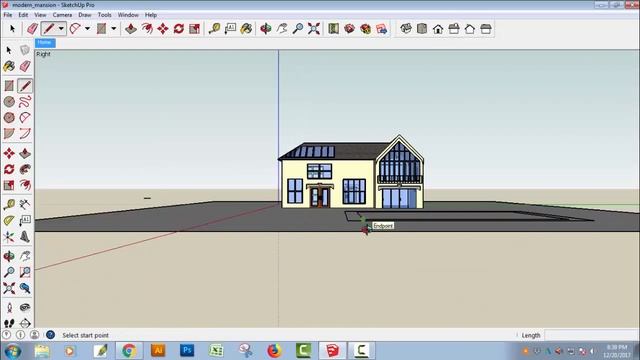Open the Tools menu

click(x=104, y=15)
